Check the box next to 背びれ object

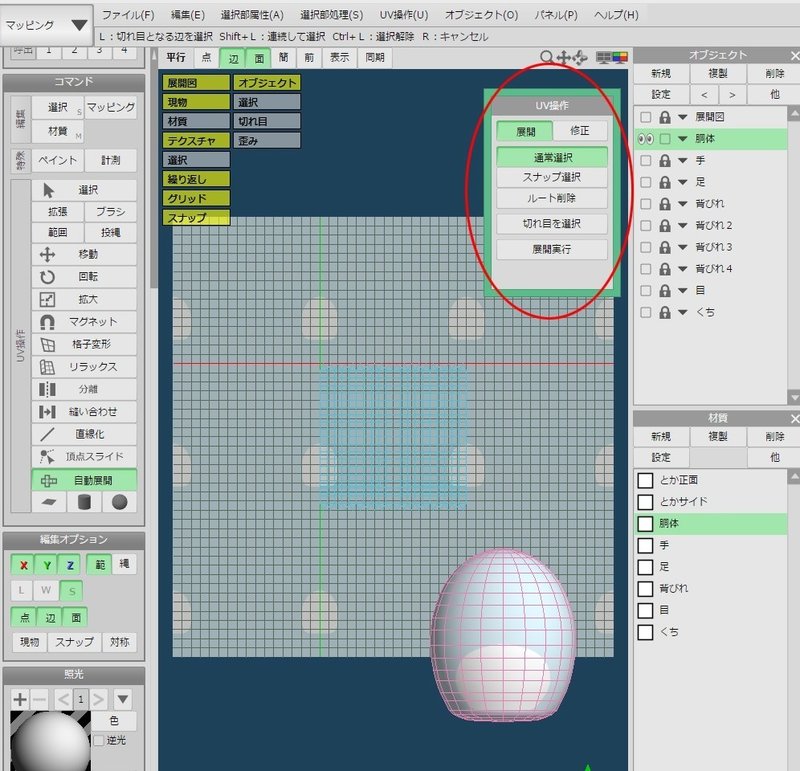pos(645,204)
